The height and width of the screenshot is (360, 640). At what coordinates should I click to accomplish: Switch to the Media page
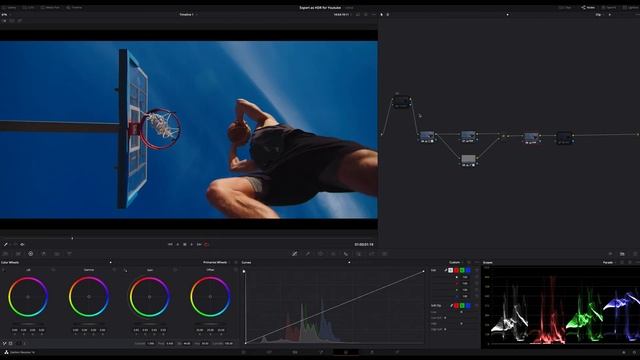(x=244, y=352)
